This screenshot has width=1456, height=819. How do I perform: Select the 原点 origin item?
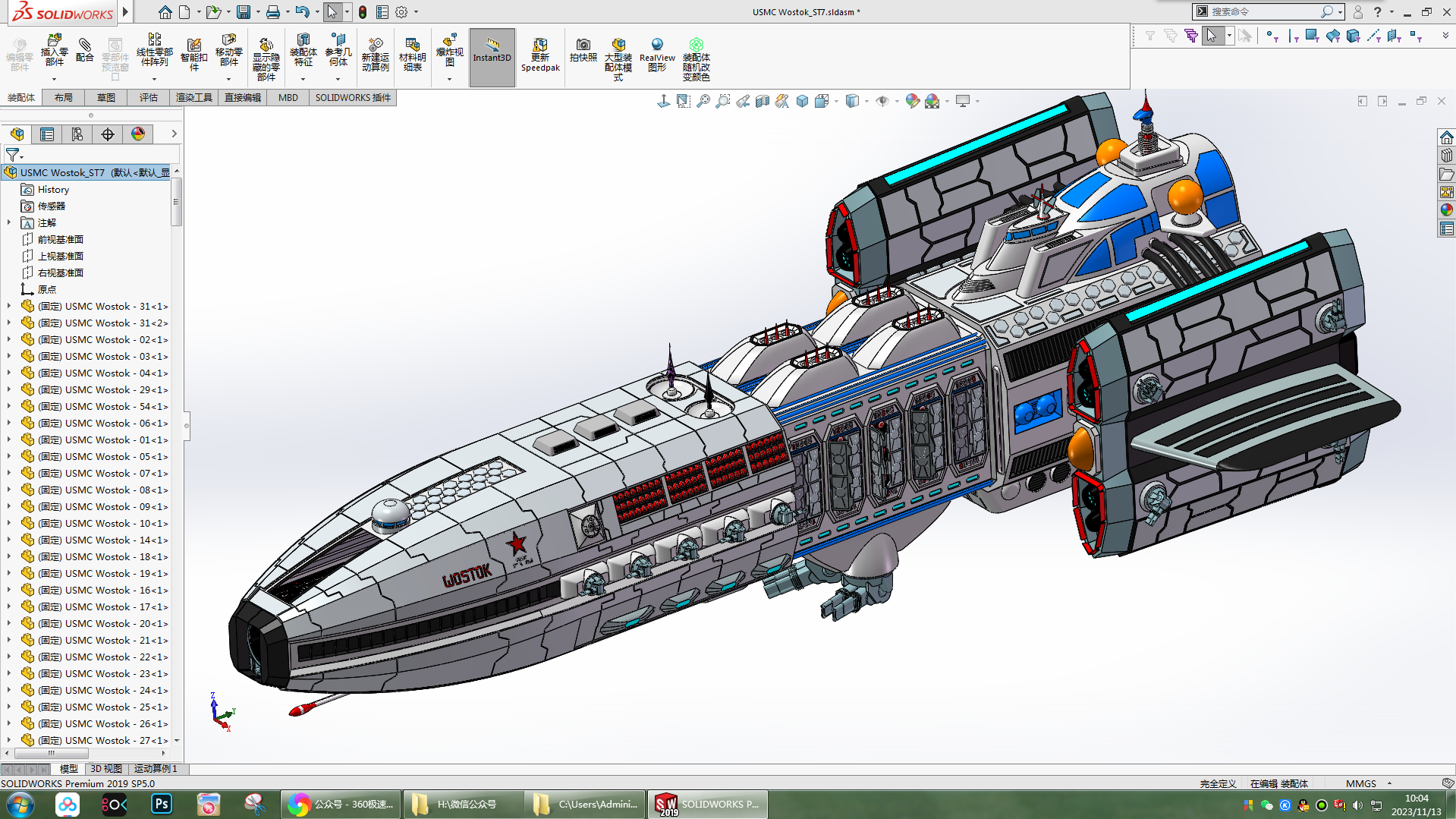(x=47, y=290)
